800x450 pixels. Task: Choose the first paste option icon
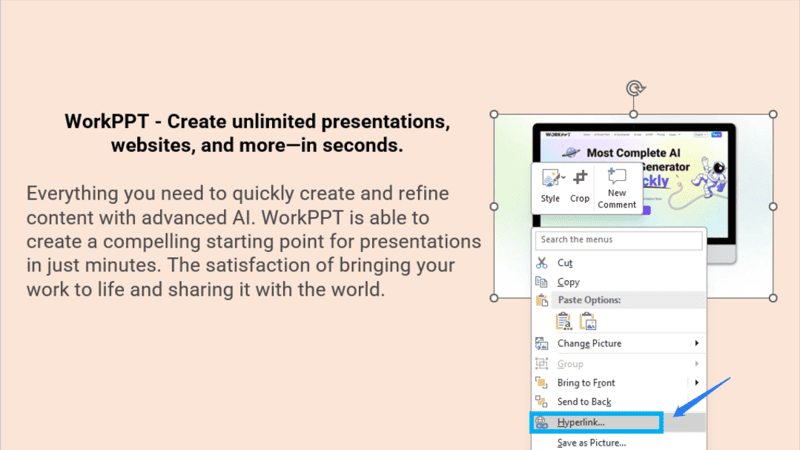click(x=563, y=321)
